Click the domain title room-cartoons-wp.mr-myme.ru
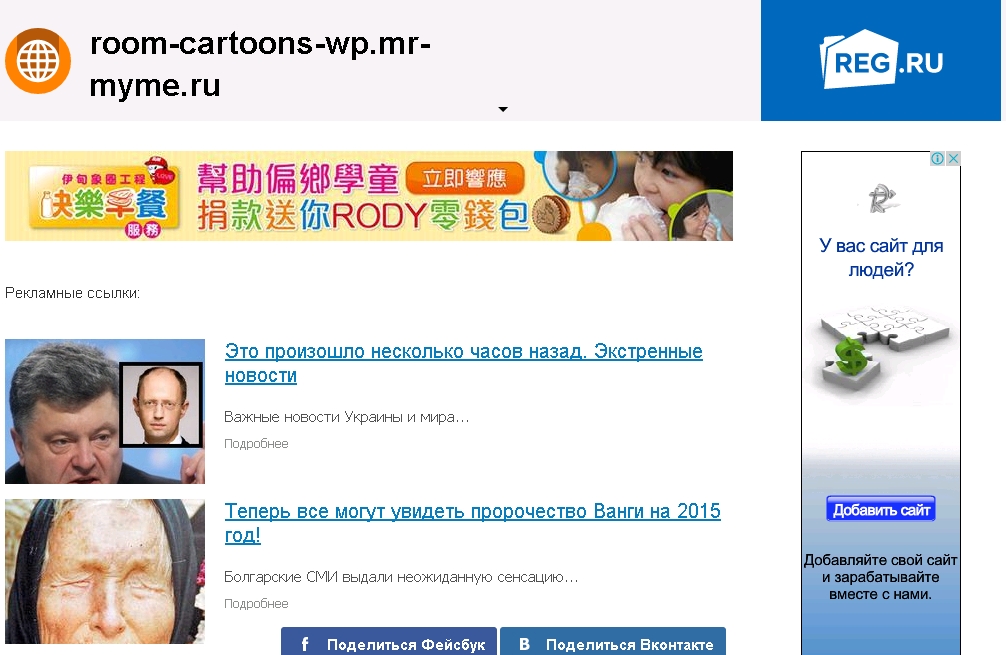The image size is (1006, 655). (260, 64)
